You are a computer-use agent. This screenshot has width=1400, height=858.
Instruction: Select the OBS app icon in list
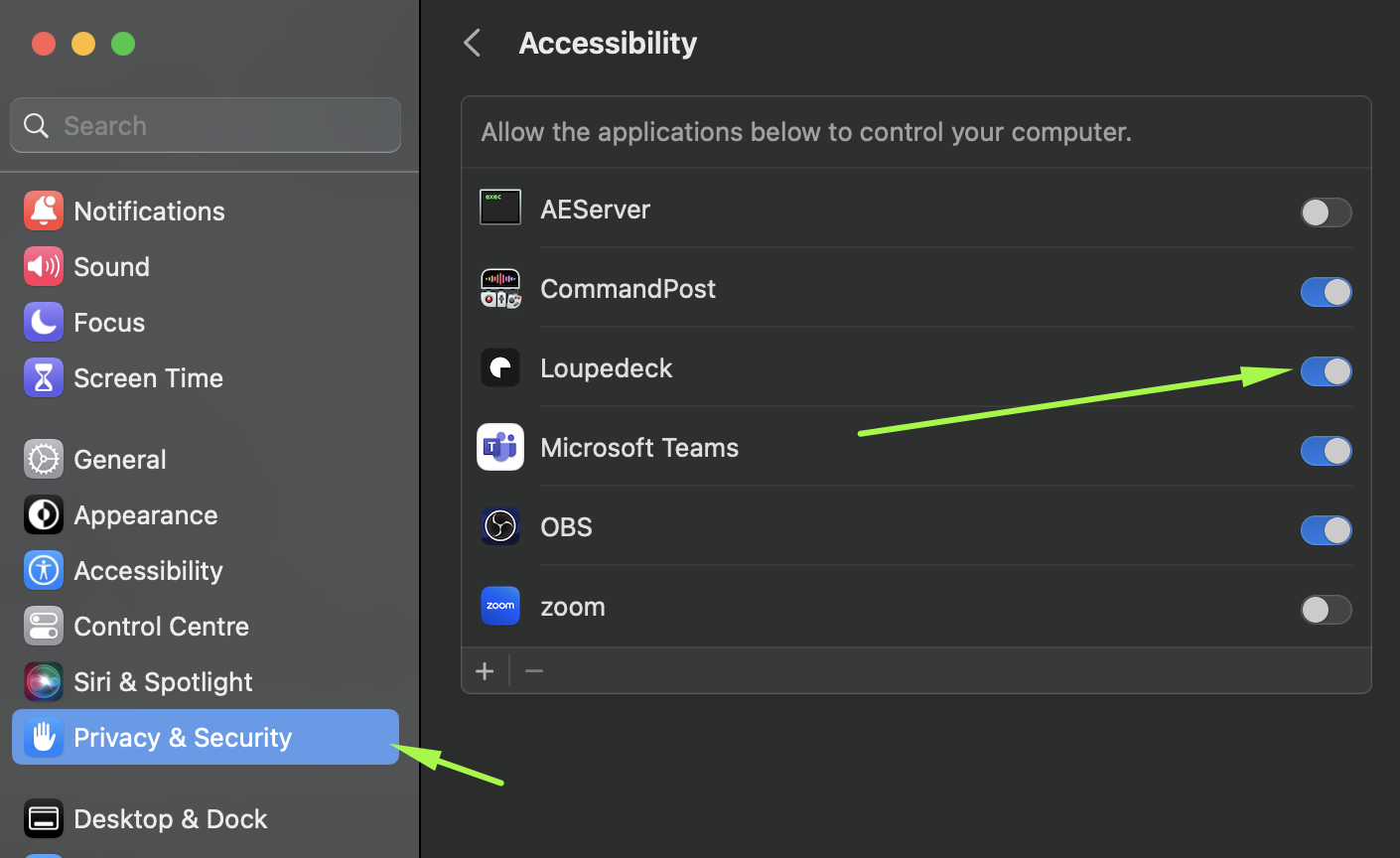point(500,526)
